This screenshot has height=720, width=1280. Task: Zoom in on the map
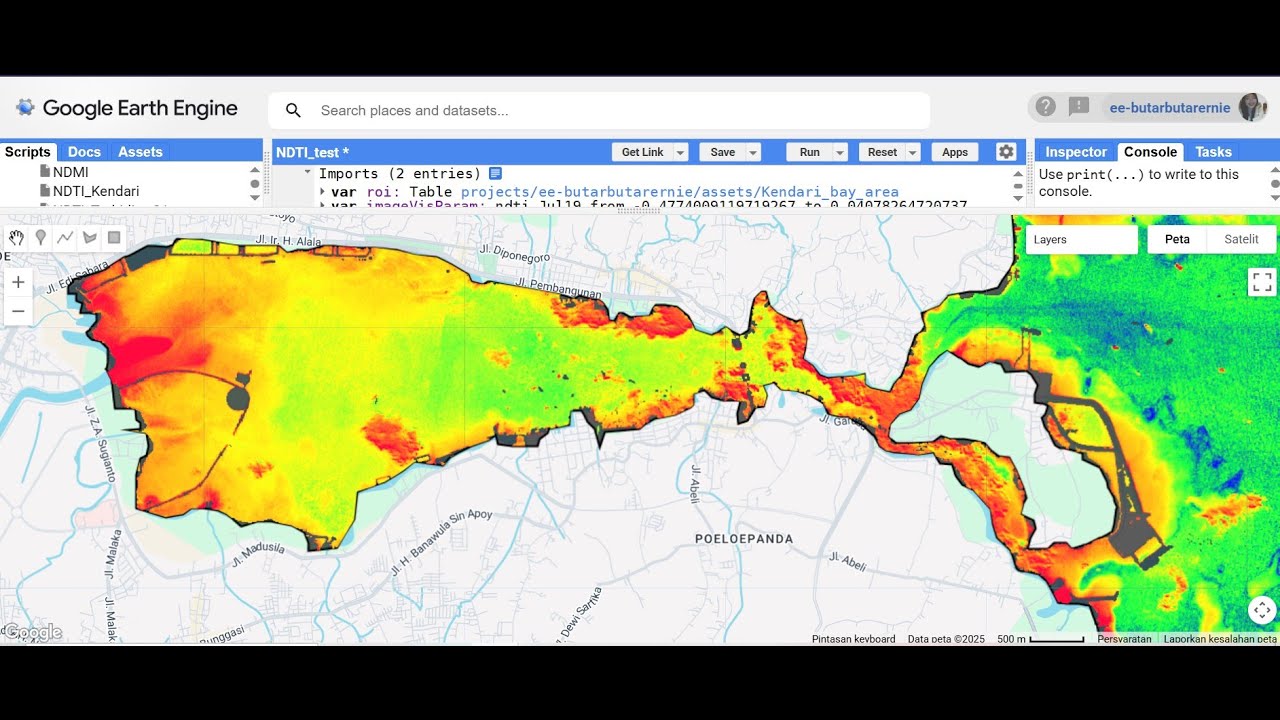click(x=18, y=282)
